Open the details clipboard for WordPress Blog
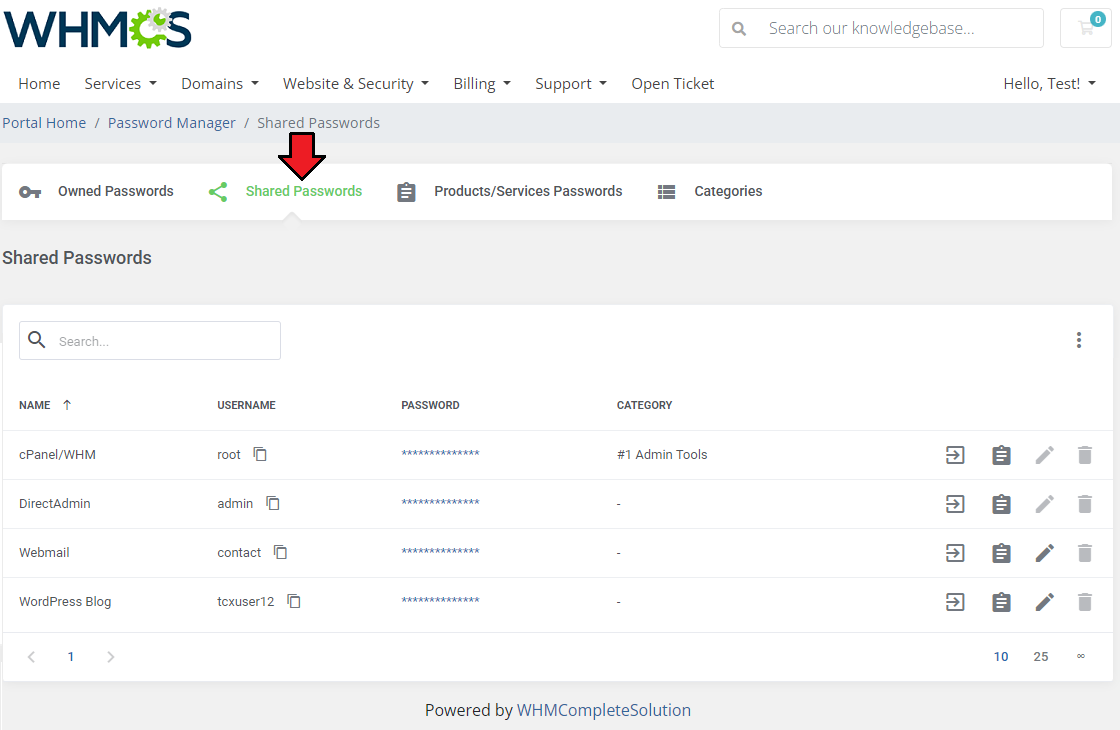This screenshot has height=730, width=1120. click(x=1001, y=602)
